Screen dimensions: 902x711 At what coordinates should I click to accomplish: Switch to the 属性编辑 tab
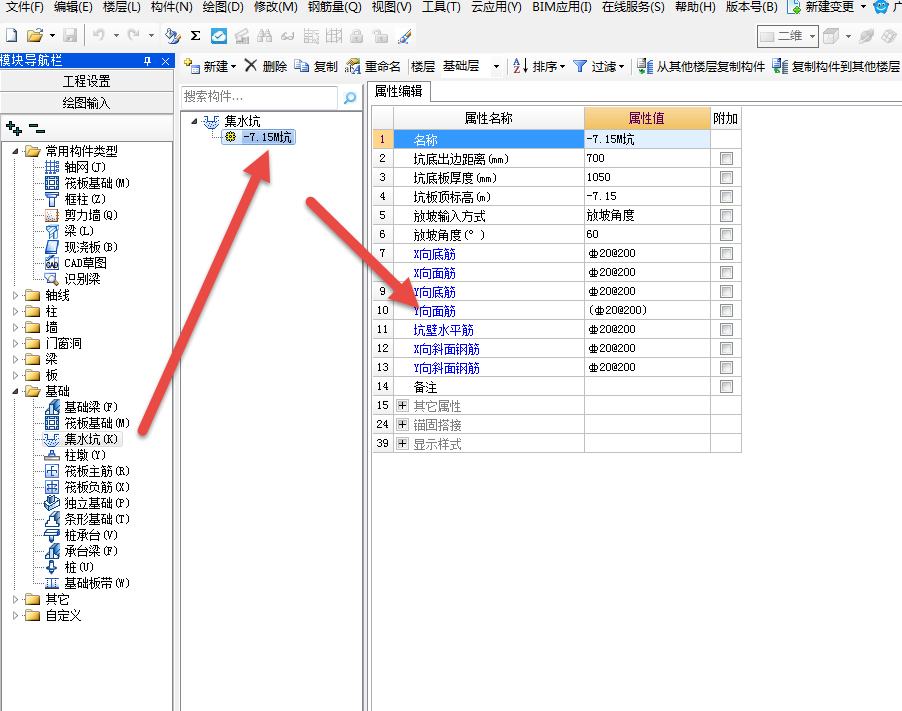click(x=399, y=91)
